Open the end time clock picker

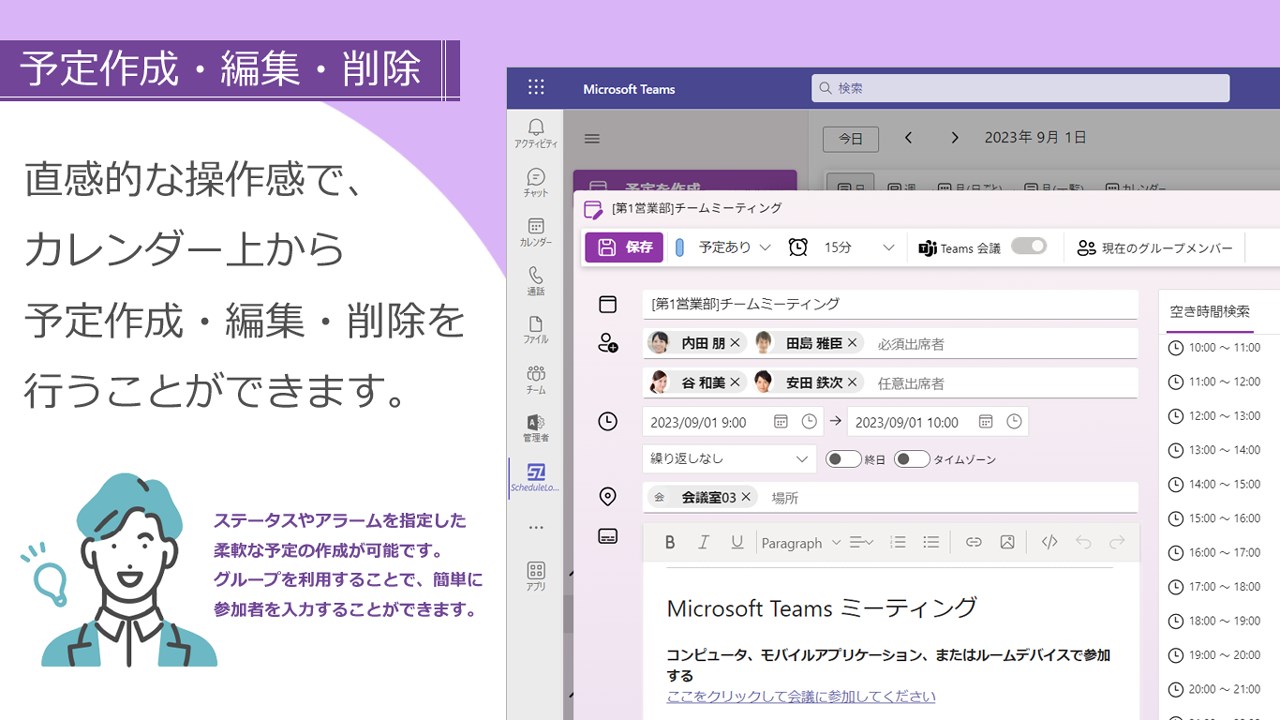click(x=1014, y=422)
